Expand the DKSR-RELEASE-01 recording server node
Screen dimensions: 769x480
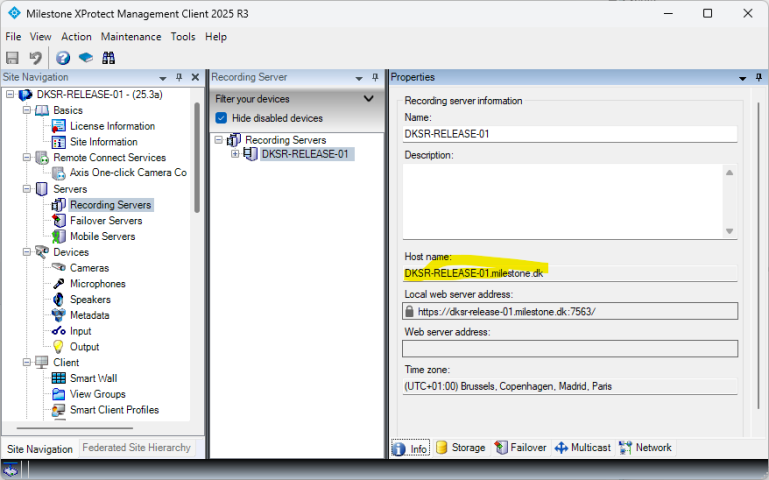pyautogui.click(x=235, y=154)
